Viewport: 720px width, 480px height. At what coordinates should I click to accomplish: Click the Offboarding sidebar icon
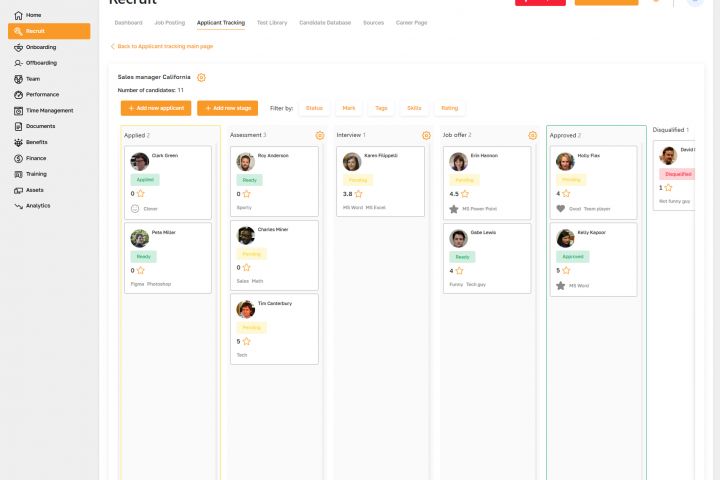click(18, 63)
